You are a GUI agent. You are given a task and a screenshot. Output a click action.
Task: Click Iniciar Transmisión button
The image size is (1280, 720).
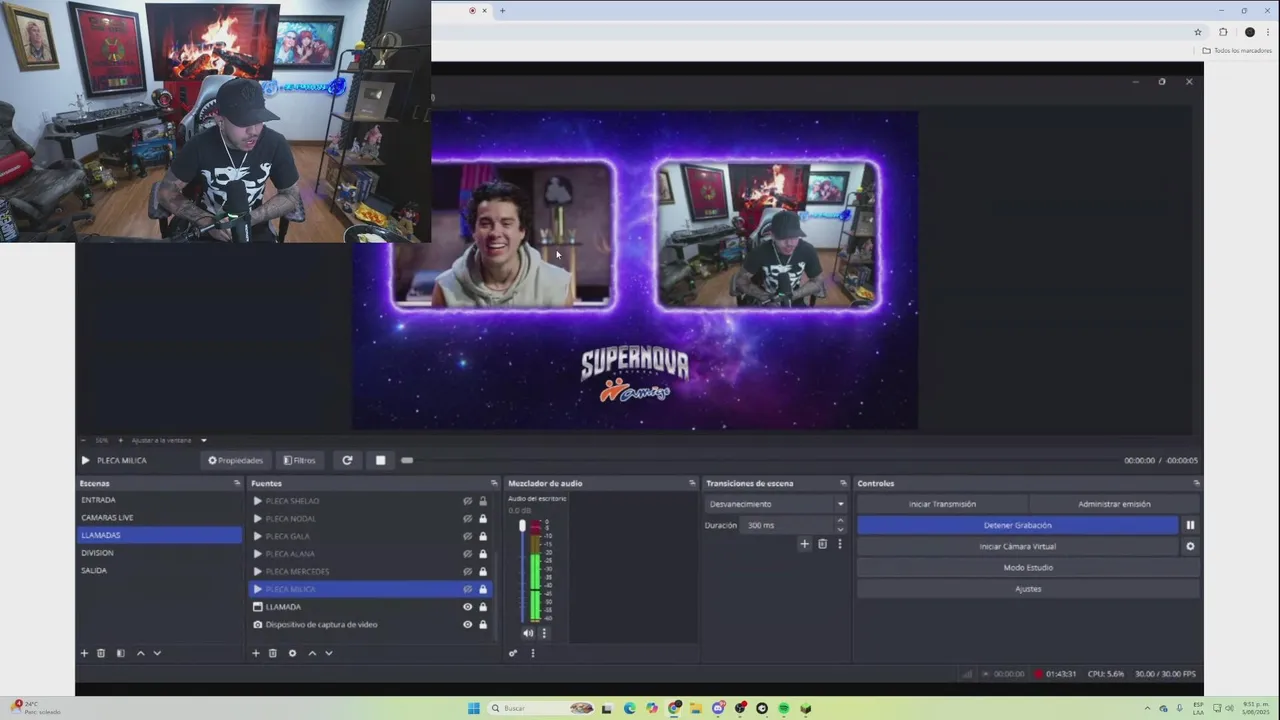pyautogui.click(x=942, y=504)
